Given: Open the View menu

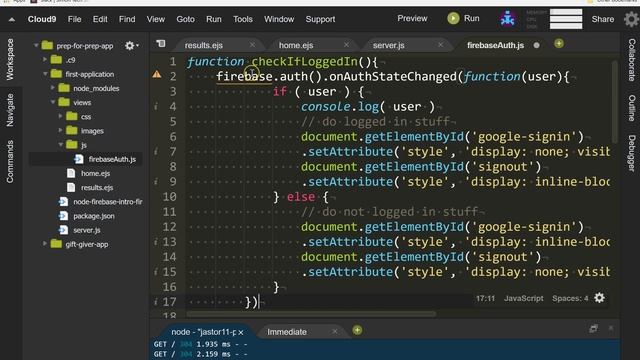Looking at the screenshot, I should pyautogui.click(x=156, y=19).
